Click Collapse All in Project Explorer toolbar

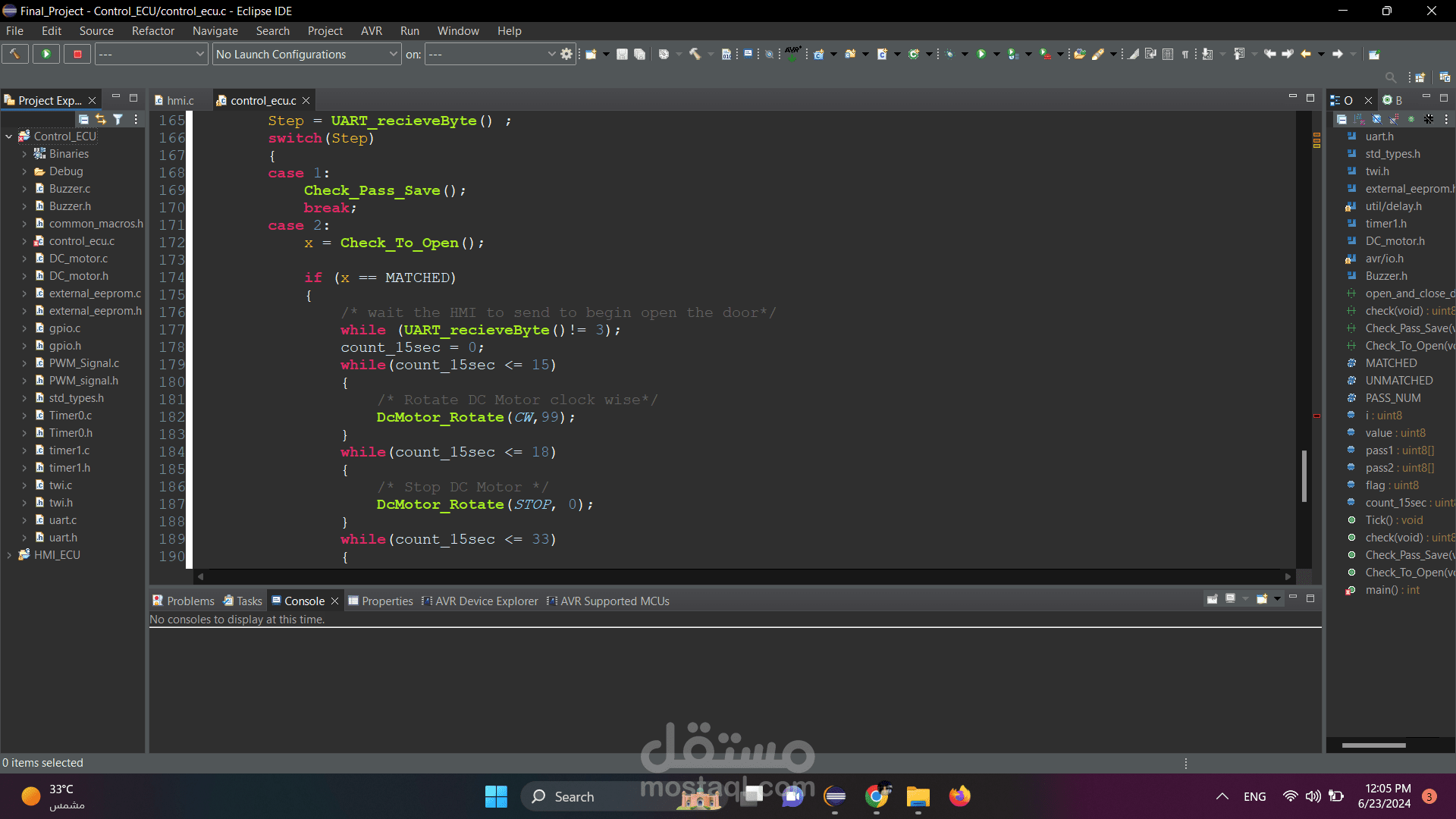(83, 119)
